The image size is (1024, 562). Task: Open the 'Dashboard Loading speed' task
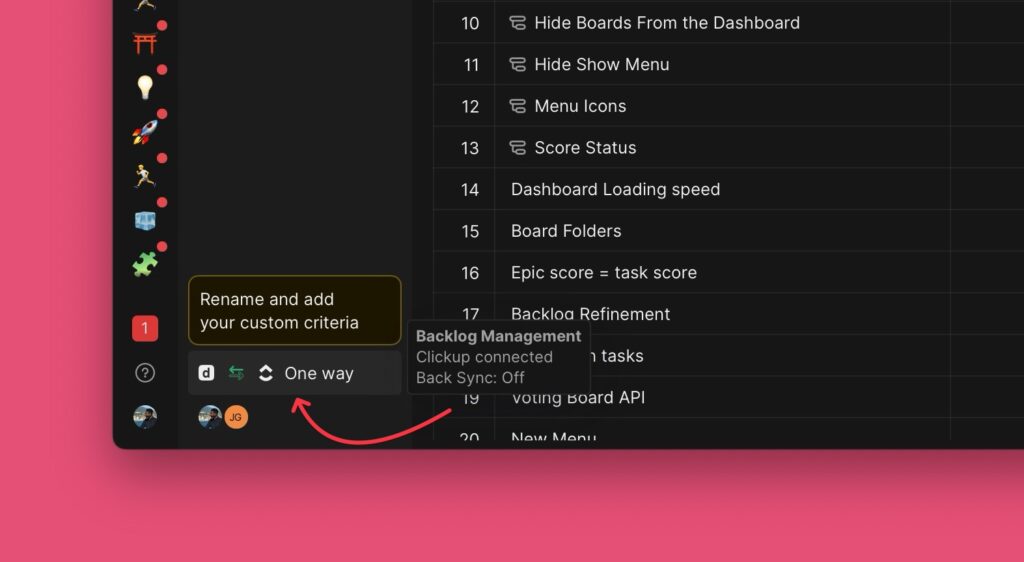click(x=615, y=189)
